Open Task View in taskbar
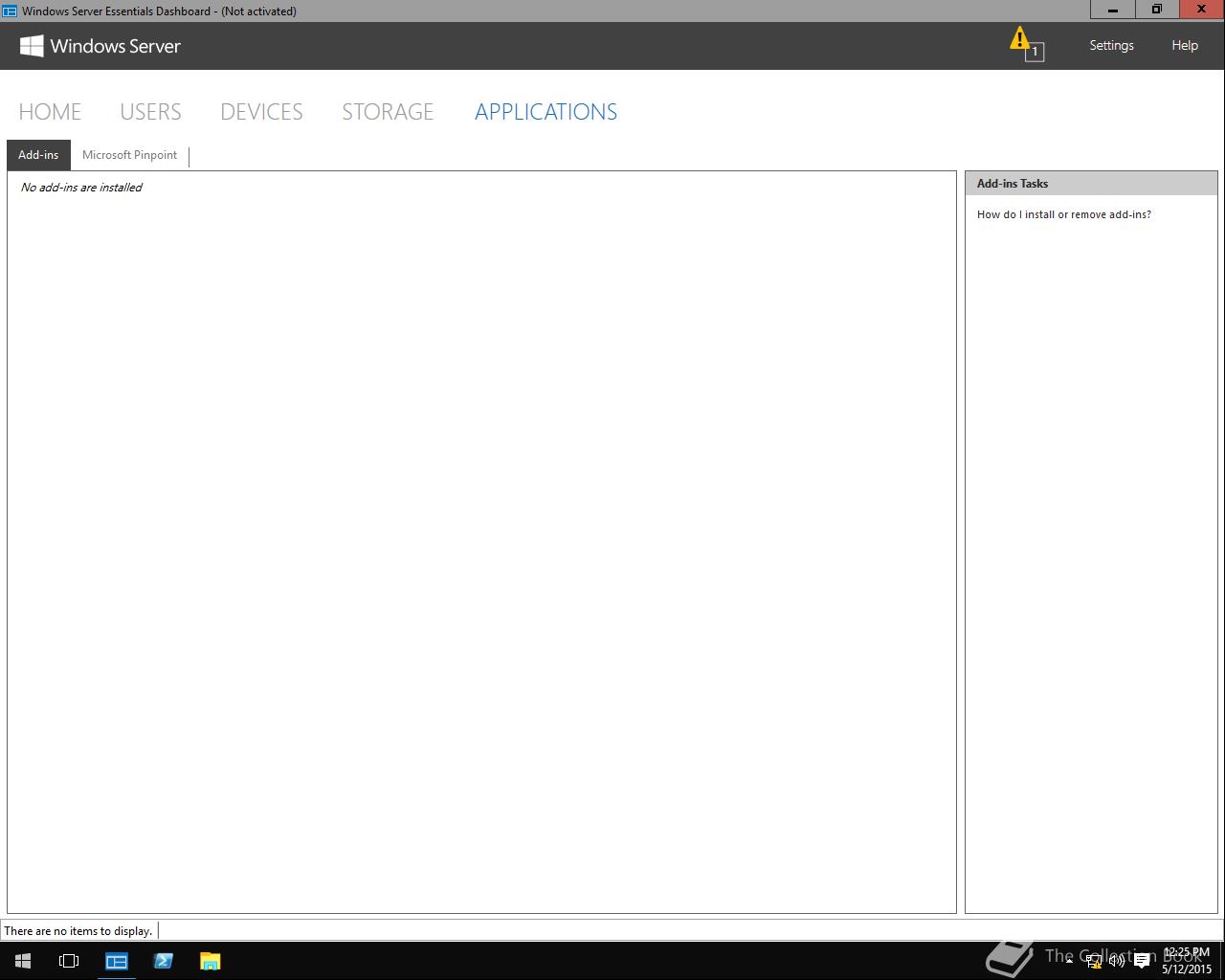The width and height of the screenshot is (1225, 980). (x=69, y=961)
